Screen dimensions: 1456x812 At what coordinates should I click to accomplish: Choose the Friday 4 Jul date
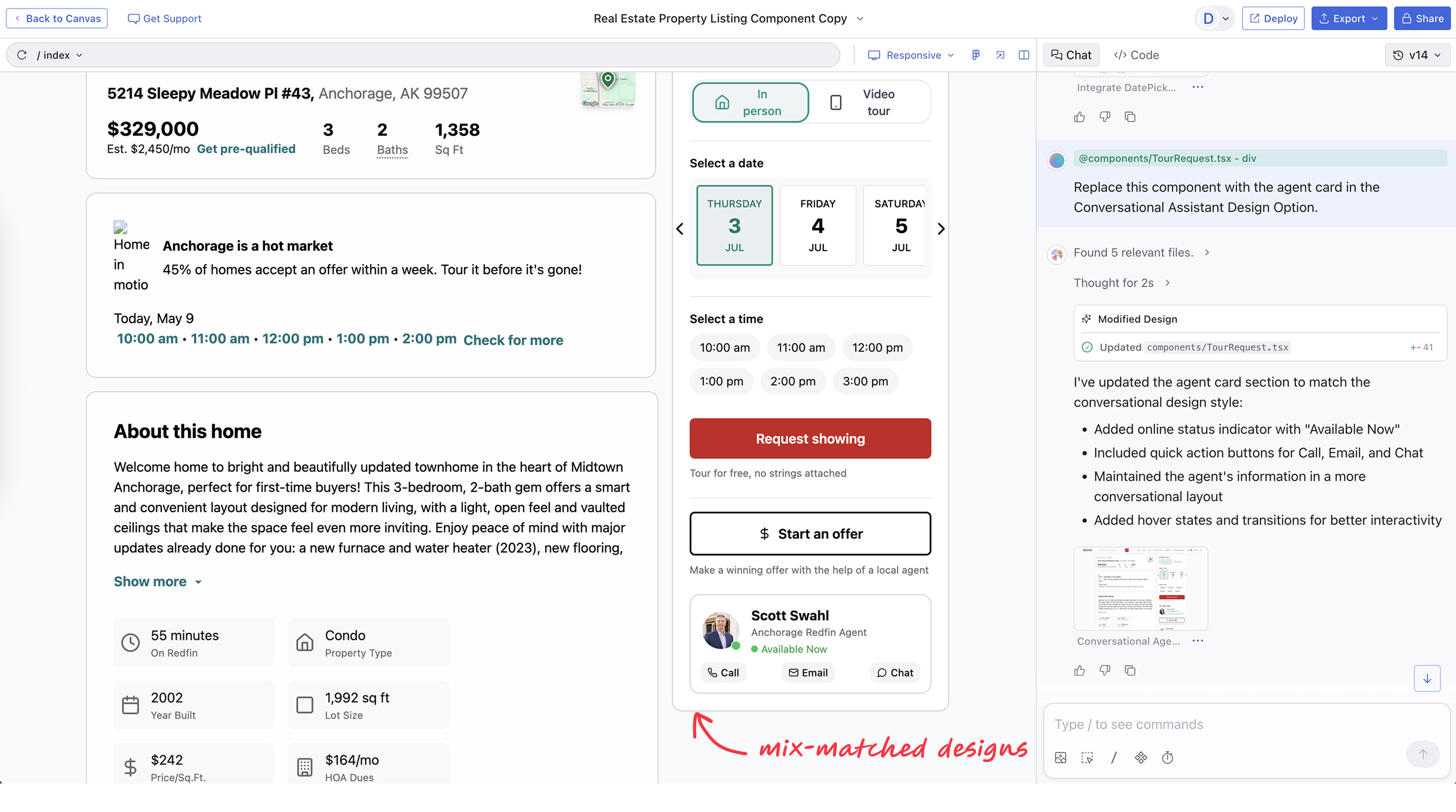[x=817, y=225]
